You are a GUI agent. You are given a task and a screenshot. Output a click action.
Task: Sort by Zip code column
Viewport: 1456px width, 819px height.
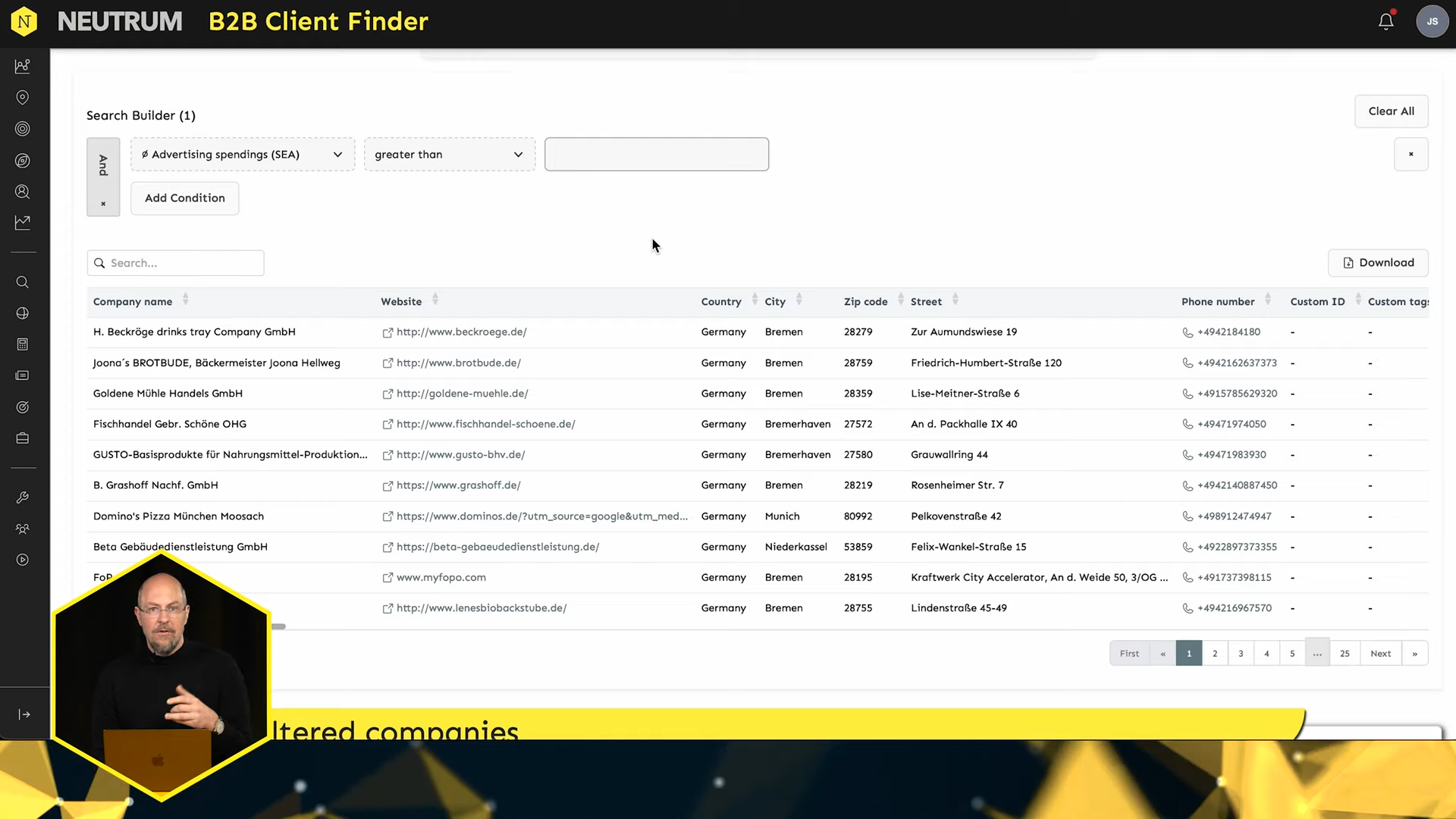click(900, 300)
